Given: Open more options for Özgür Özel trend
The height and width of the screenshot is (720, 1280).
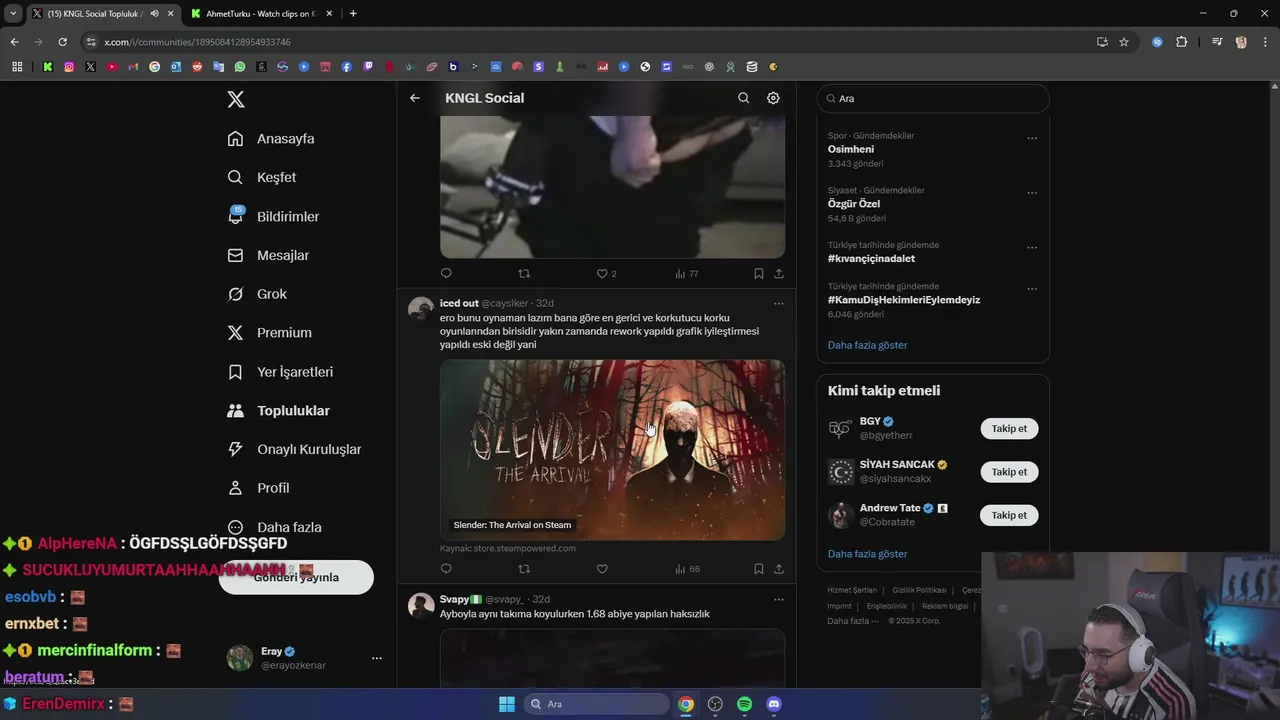Looking at the screenshot, I should point(1032,193).
